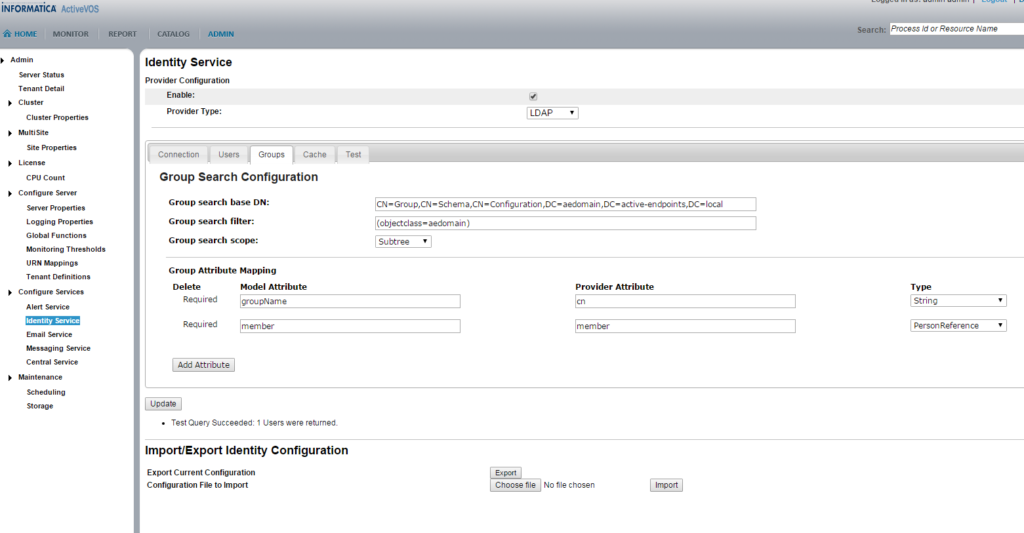Open Site Properties in sidebar

coord(51,148)
